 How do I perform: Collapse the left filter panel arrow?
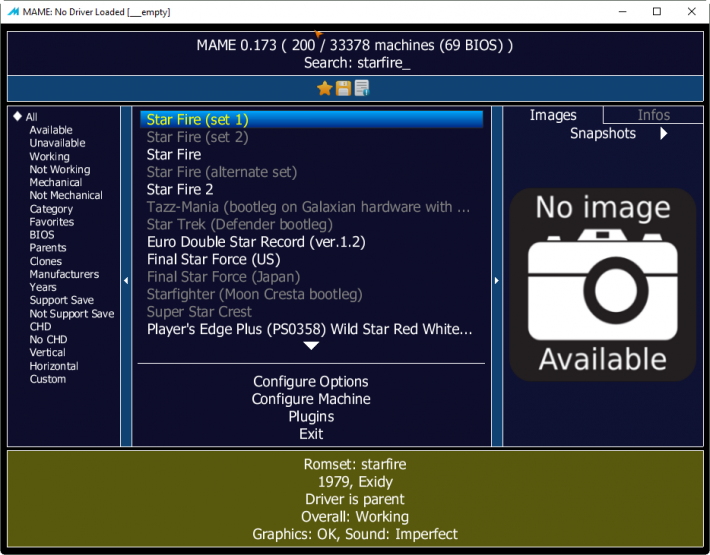pyautogui.click(x=126, y=281)
